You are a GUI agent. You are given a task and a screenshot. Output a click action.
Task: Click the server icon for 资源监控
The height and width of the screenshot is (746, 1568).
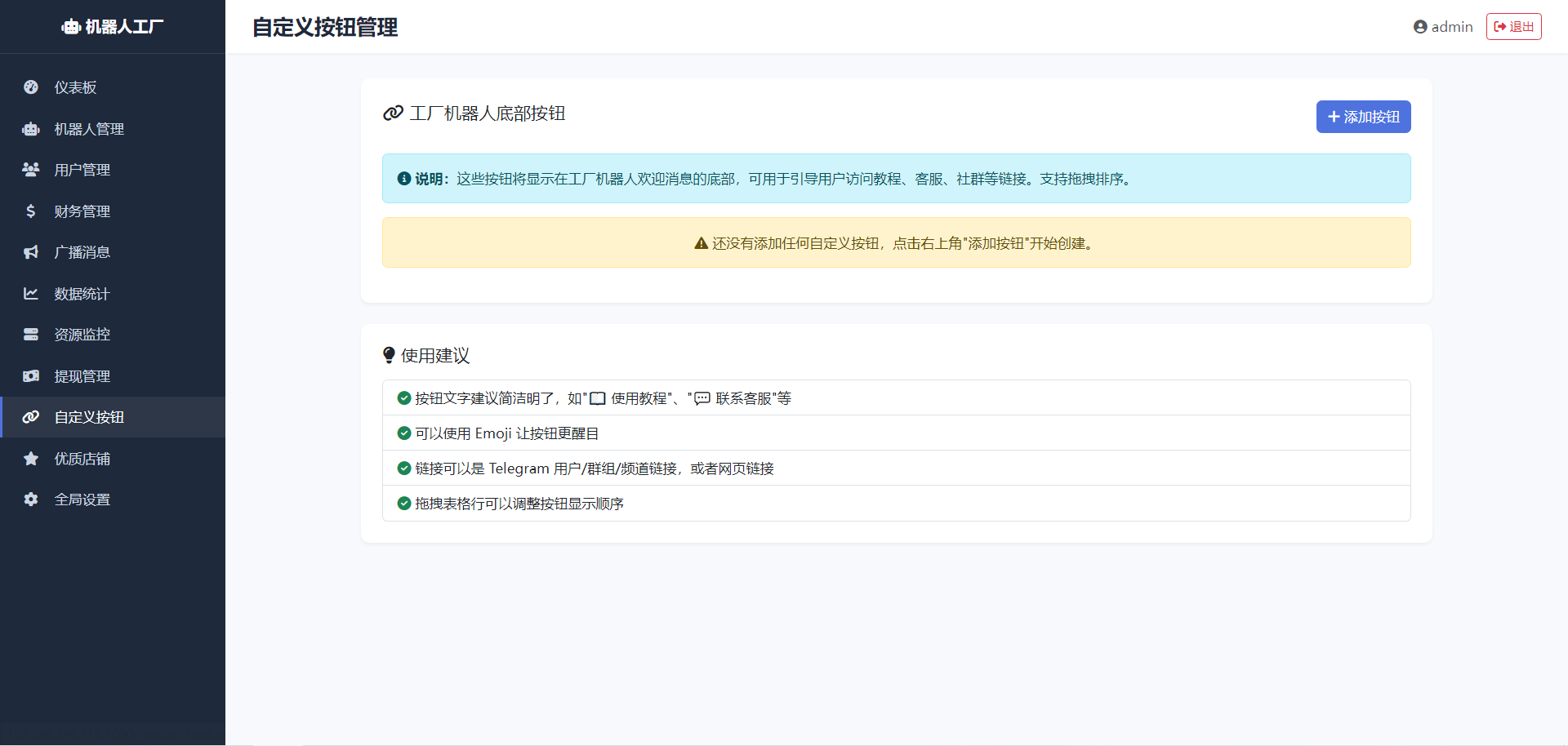pyautogui.click(x=31, y=335)
